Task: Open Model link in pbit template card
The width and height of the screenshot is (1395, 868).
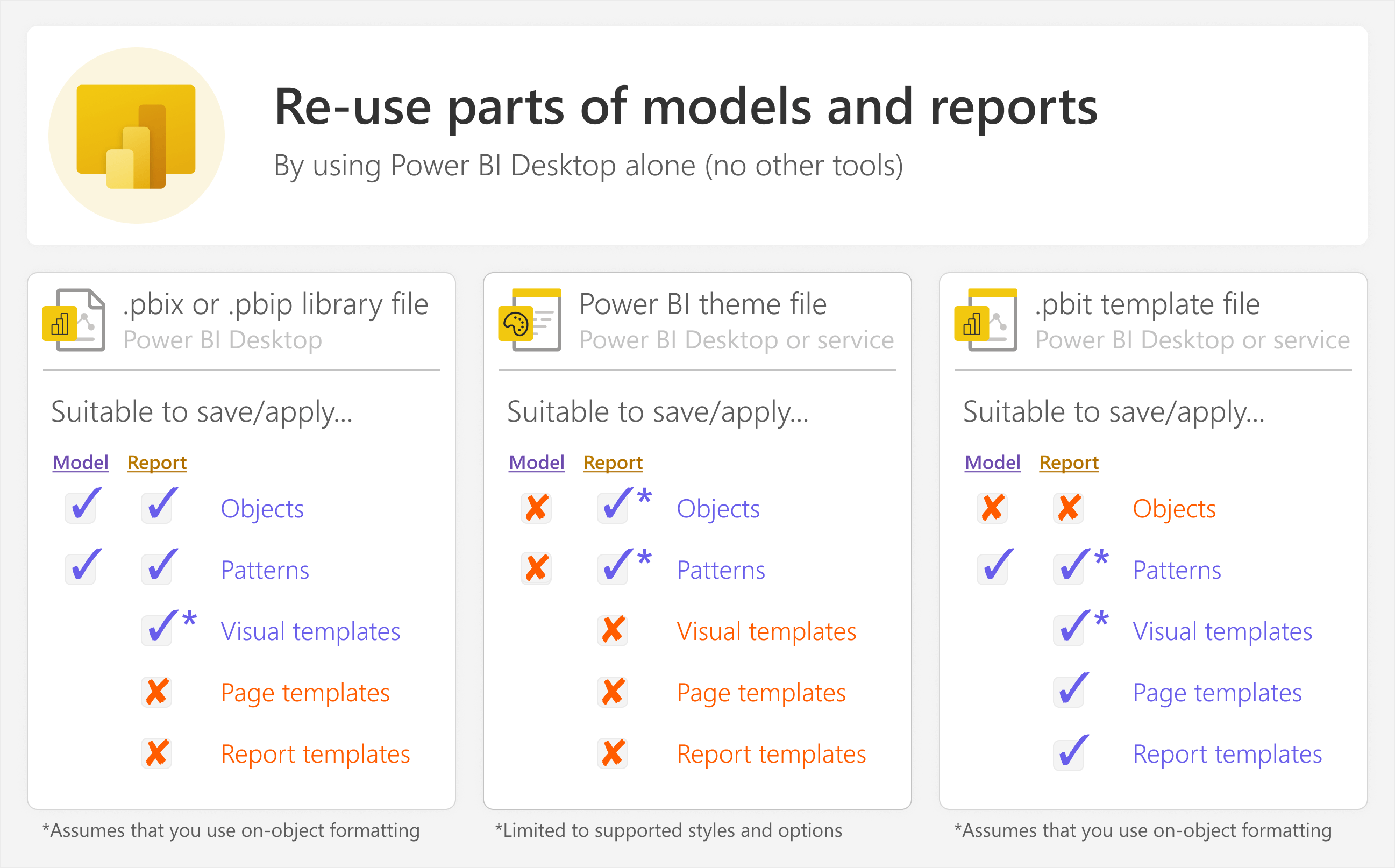Action: tap(993, 462)
